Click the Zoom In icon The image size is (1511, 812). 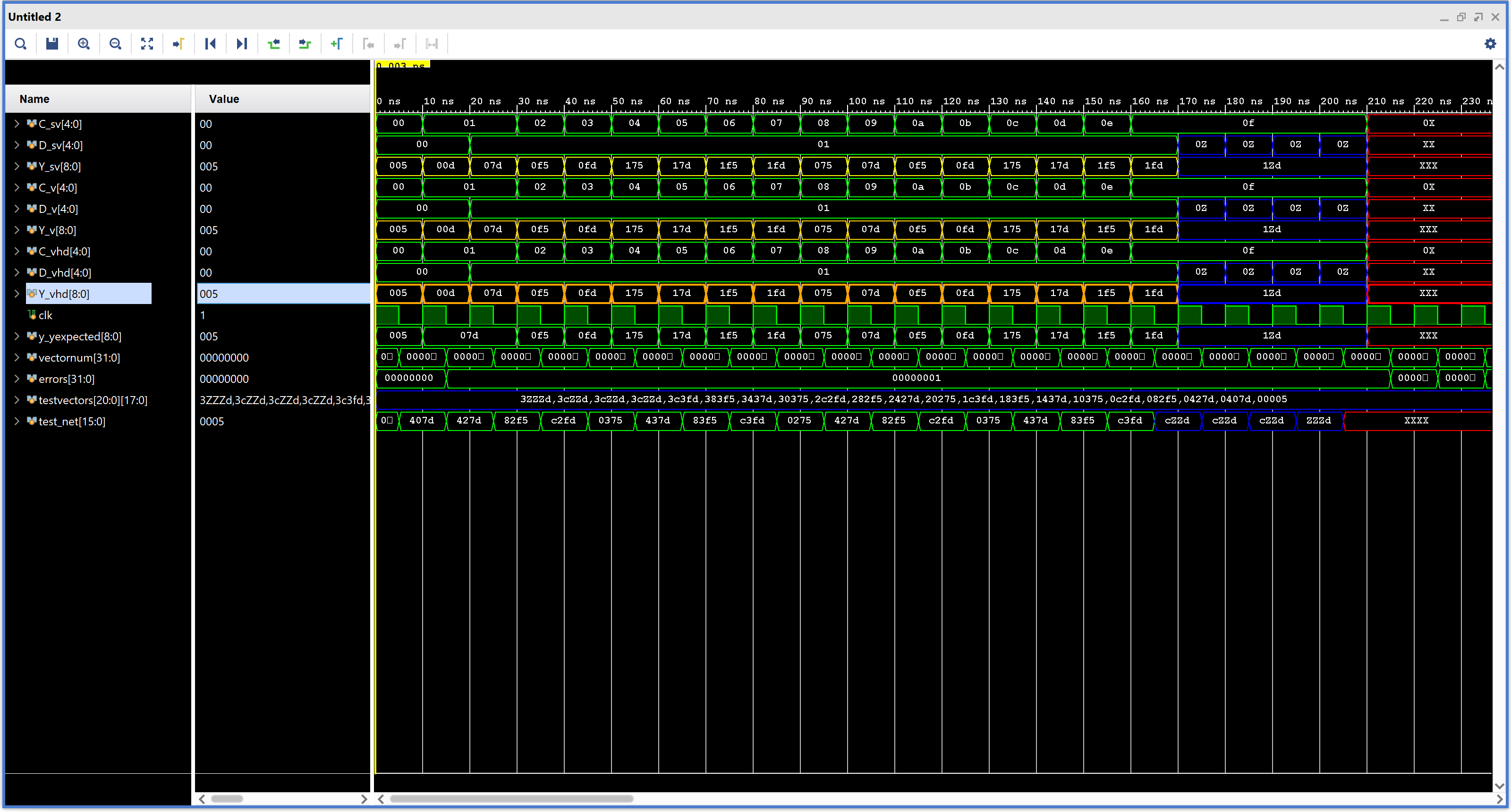click(x=84, y=44)
